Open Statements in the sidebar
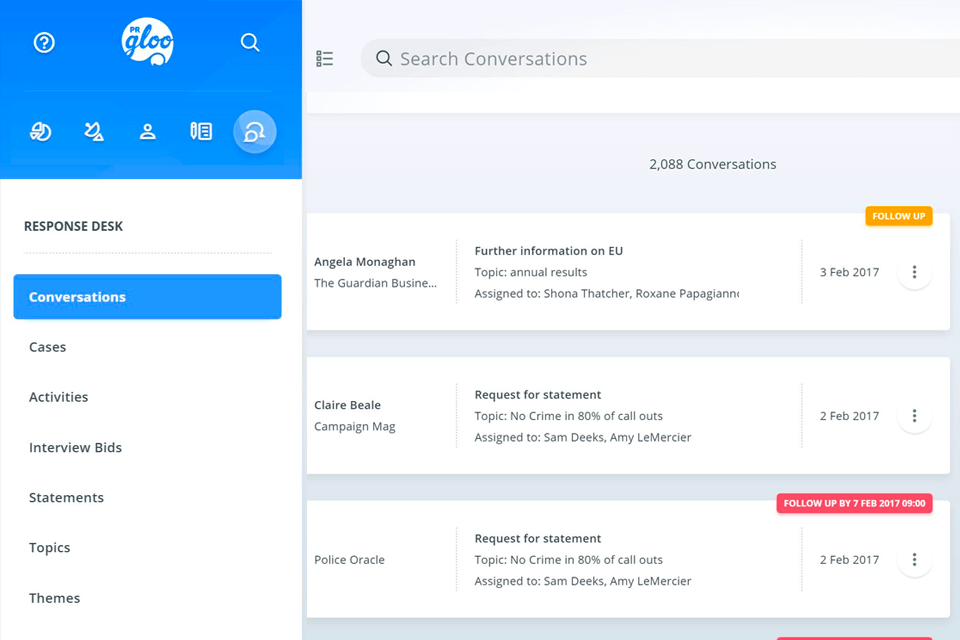Screen dimensions: 960x640 66,497
